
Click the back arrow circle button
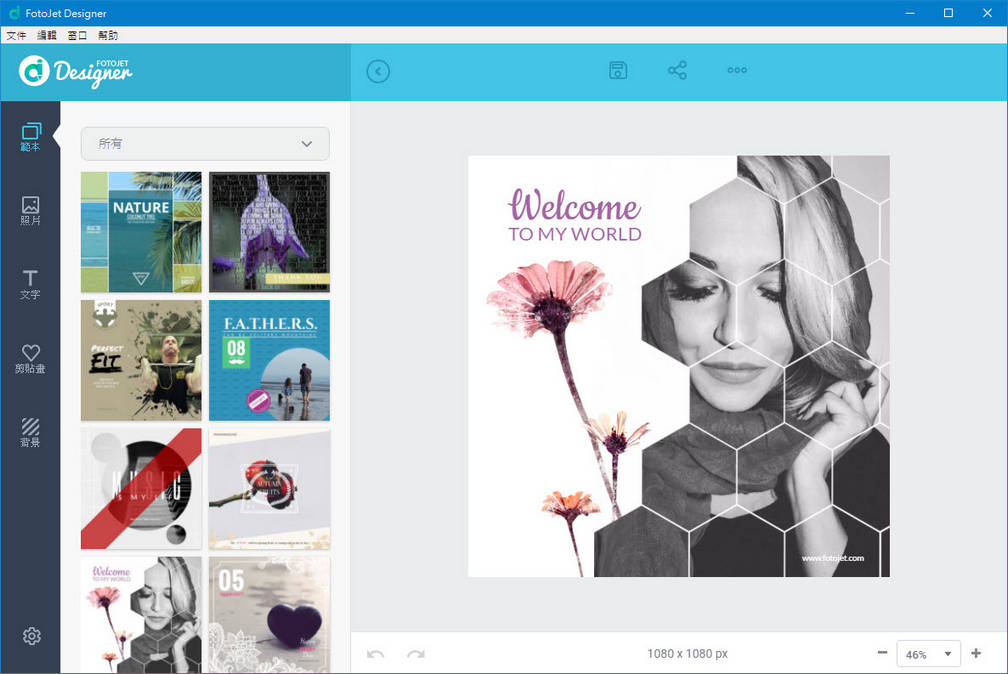(x=378, y=71)
